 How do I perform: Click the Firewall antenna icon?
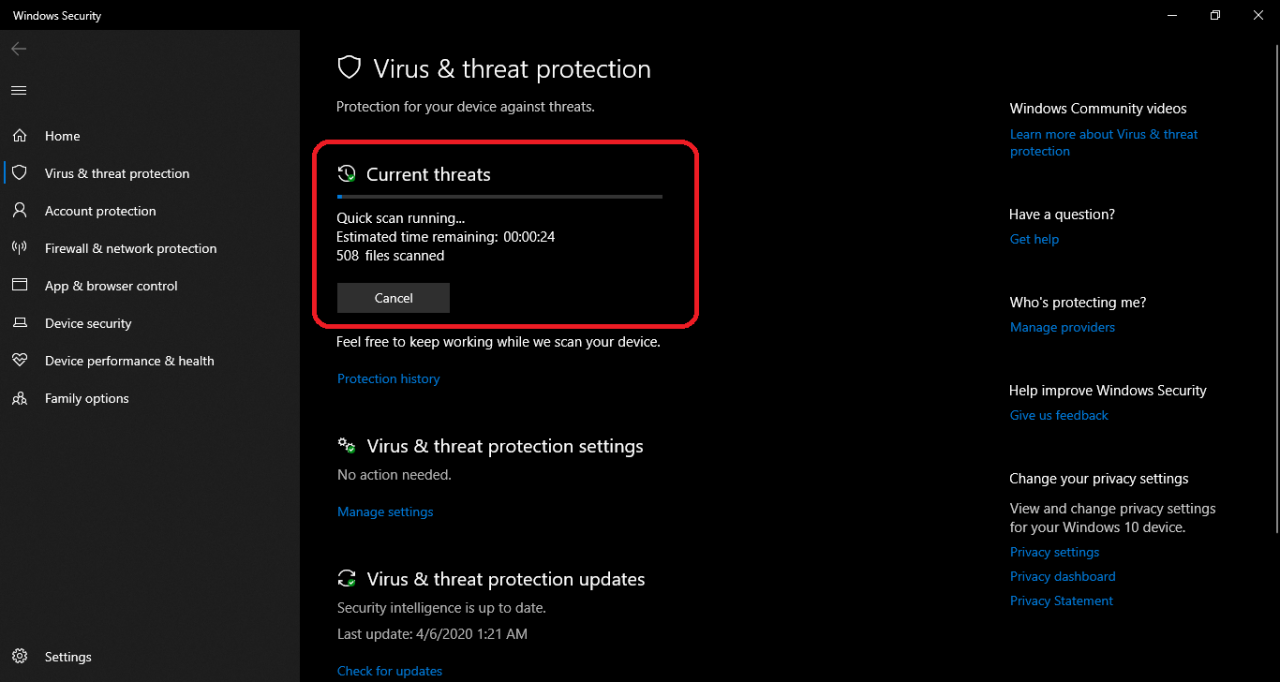pyautogui.click(x=19, y=248)
